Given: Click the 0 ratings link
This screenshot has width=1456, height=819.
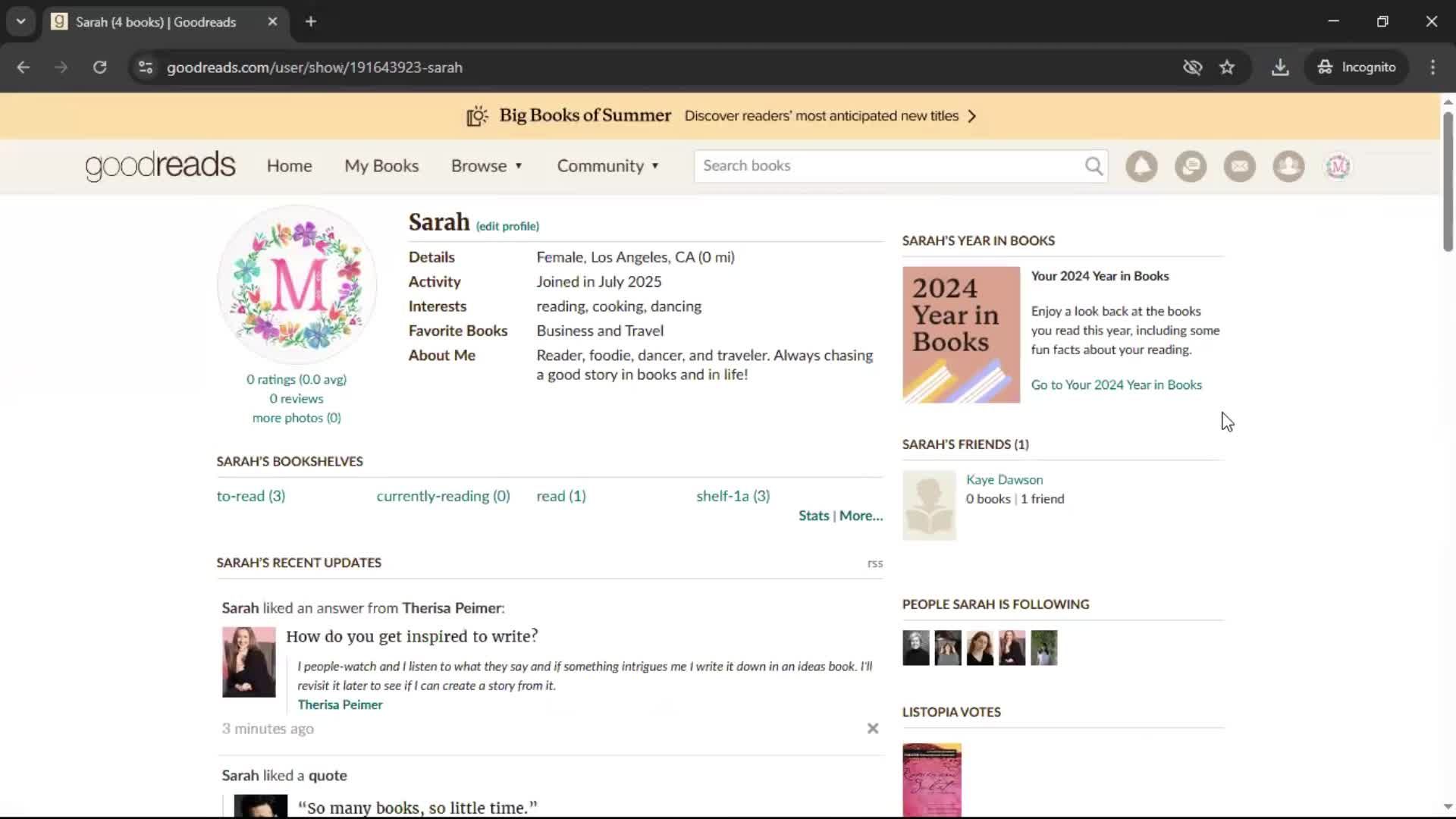Looking at the screenshot, I should pyautogui.click(x=297, y=379).
